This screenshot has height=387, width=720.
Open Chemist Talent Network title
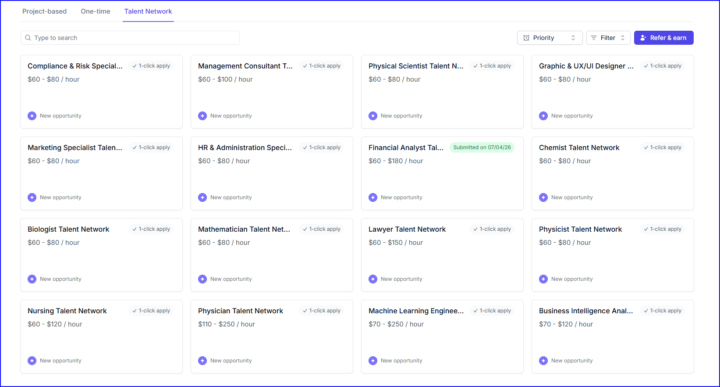pos(579,147)
